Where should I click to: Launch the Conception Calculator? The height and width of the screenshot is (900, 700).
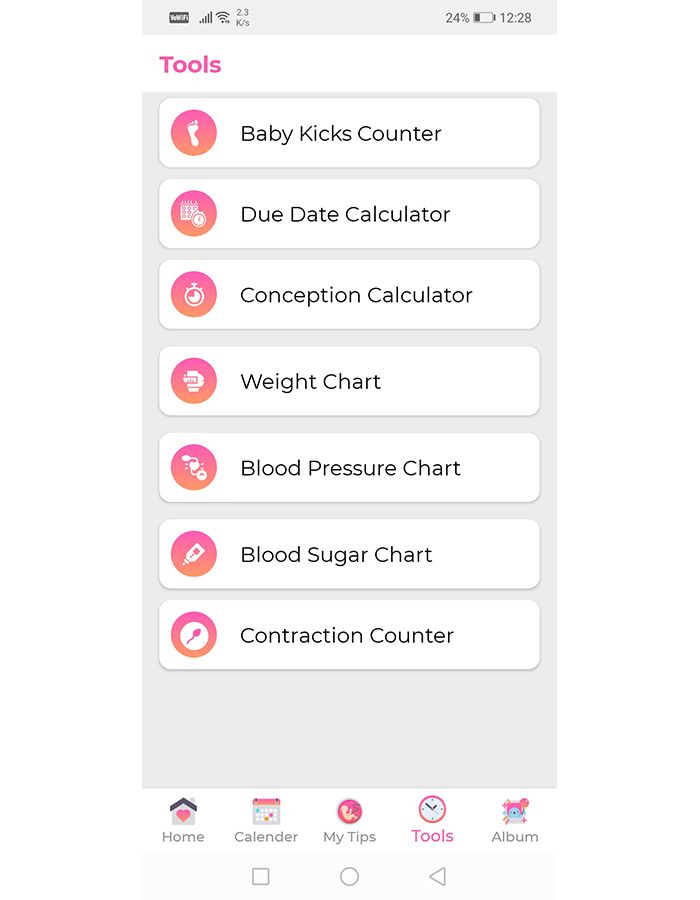coord(356,296)
